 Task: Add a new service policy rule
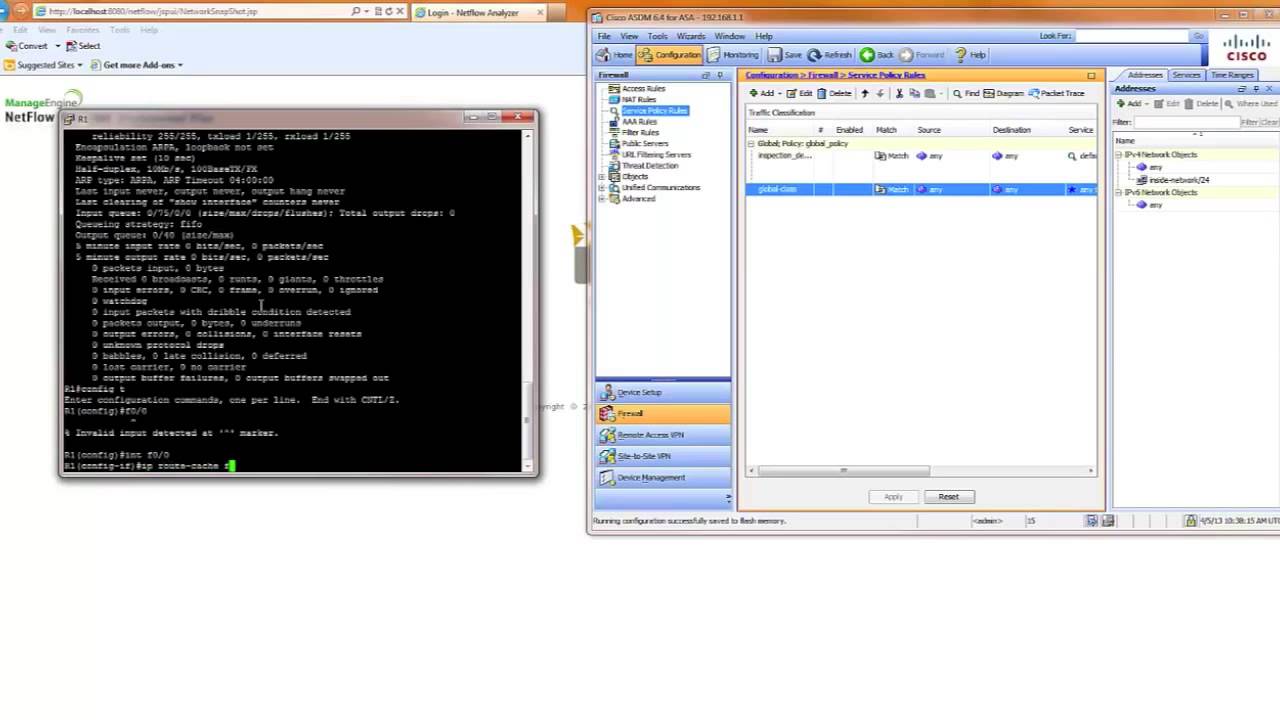(x=762, y=93)
